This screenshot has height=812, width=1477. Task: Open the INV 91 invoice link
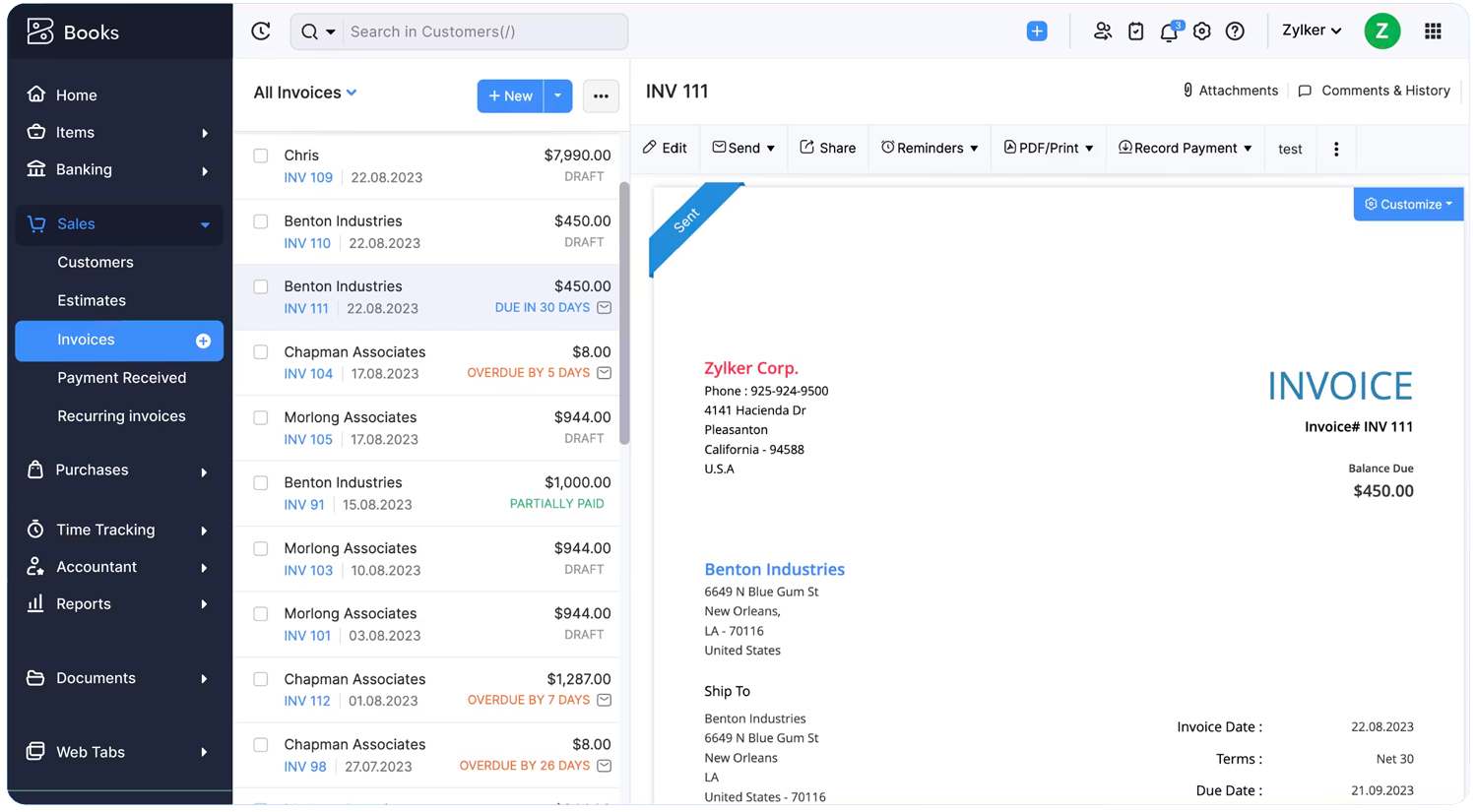[x=303, y=505]
